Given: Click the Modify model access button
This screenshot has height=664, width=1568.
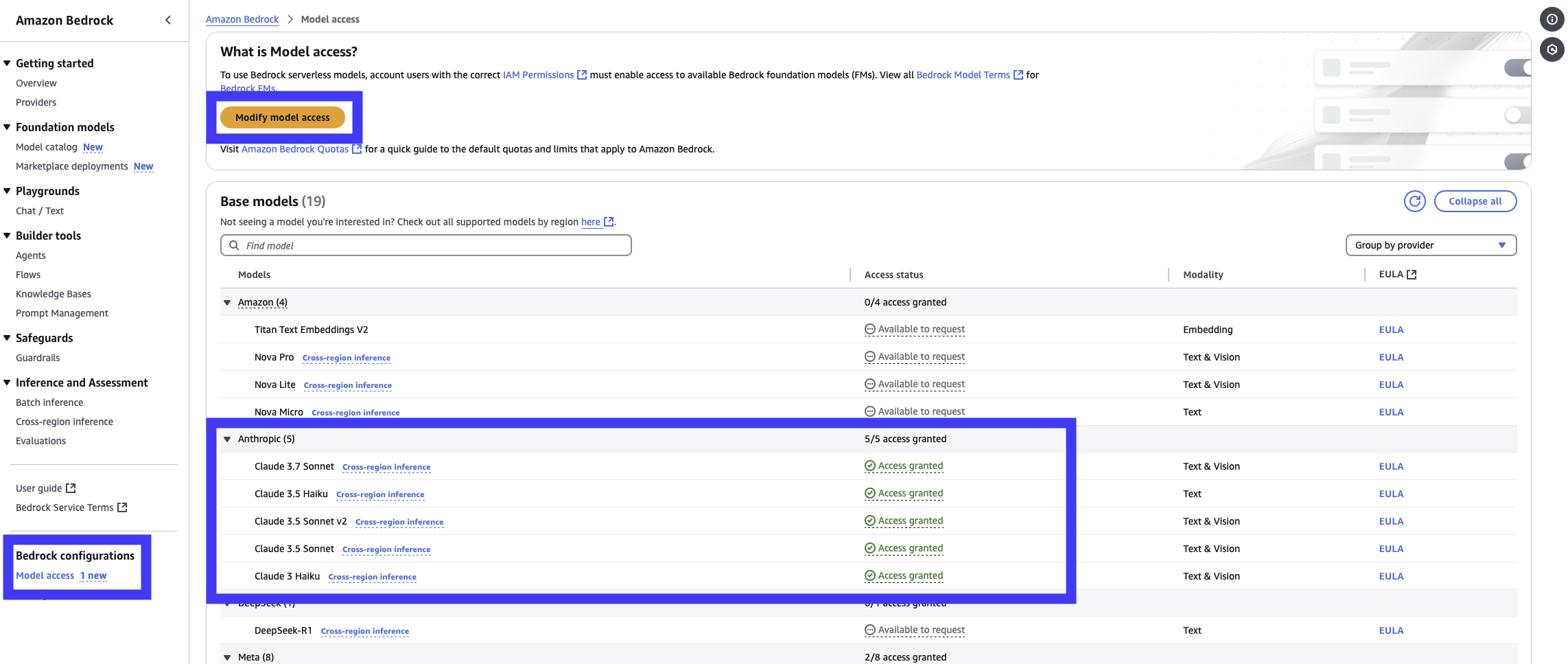Looking at the screenshot, I should [282, 117].
